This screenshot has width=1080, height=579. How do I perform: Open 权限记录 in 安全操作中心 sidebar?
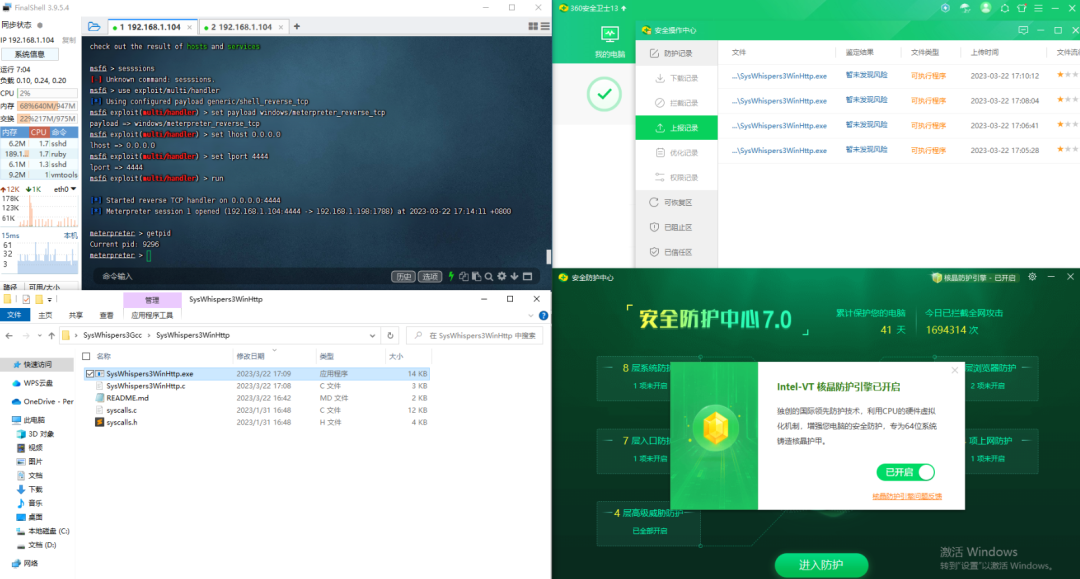click(x=676, y=177)
